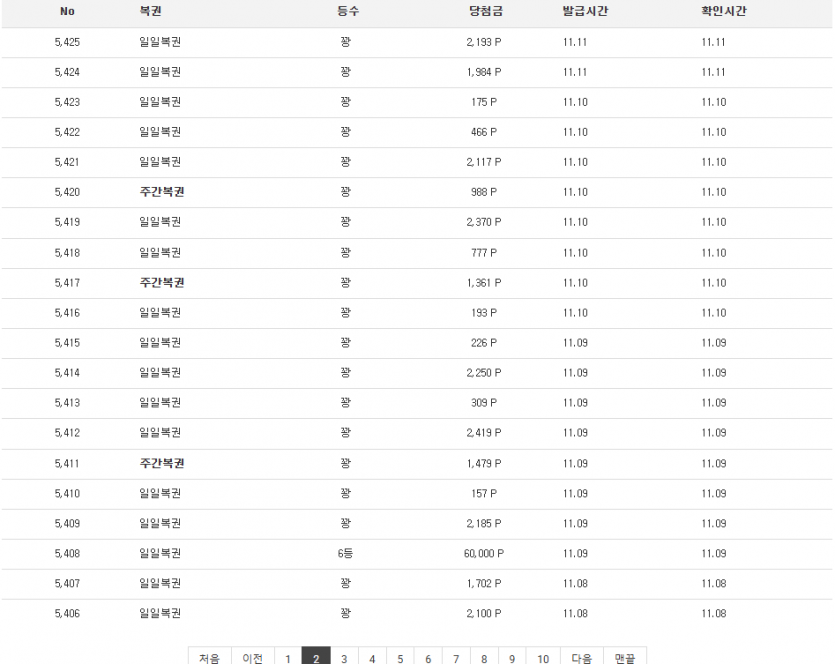Select the 6등 row numbered 5,408
This screenshot has height=664, width=835.
(x=417, y=553)
